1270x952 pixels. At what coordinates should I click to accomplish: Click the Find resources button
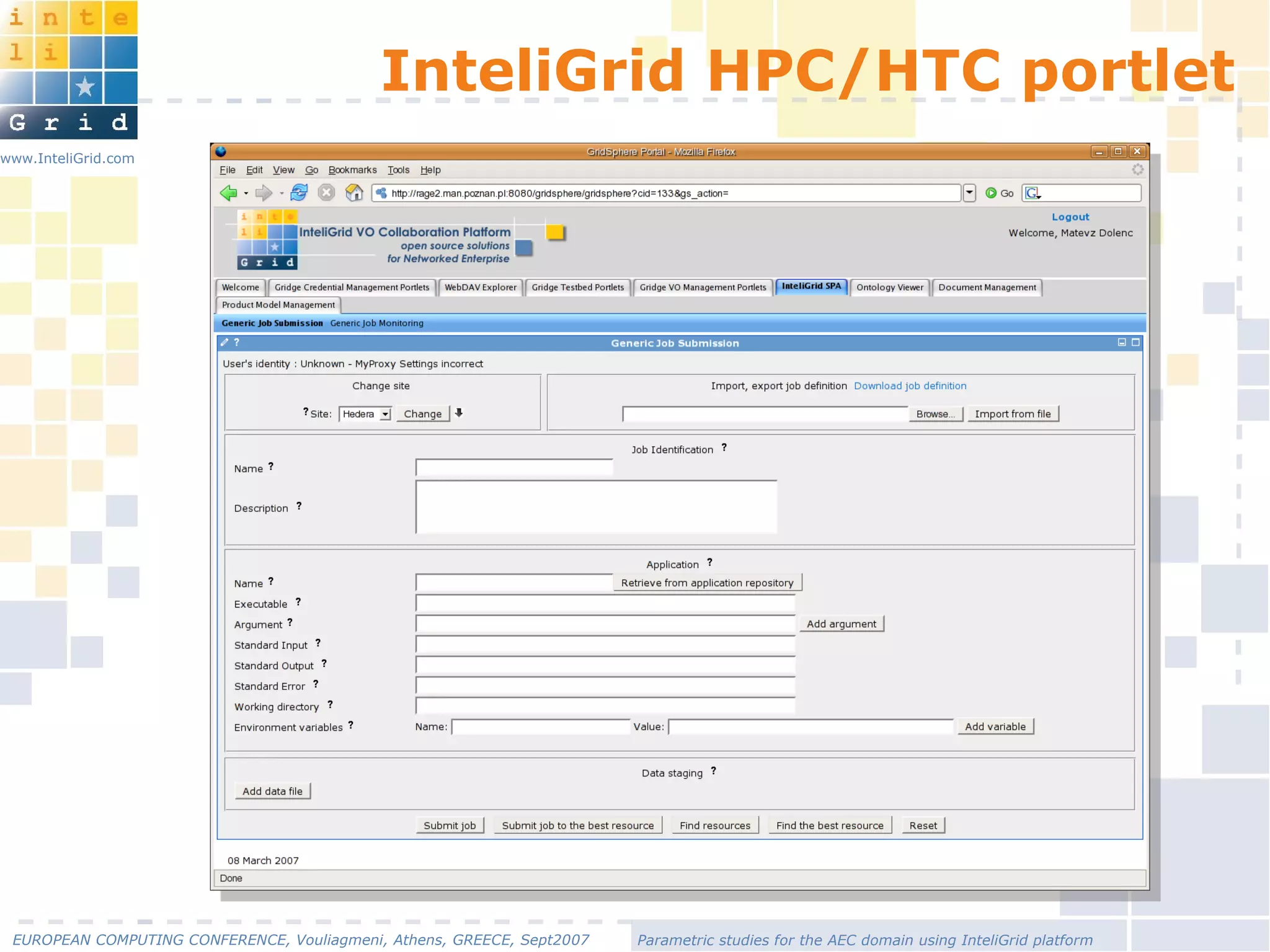pos(715,826)
